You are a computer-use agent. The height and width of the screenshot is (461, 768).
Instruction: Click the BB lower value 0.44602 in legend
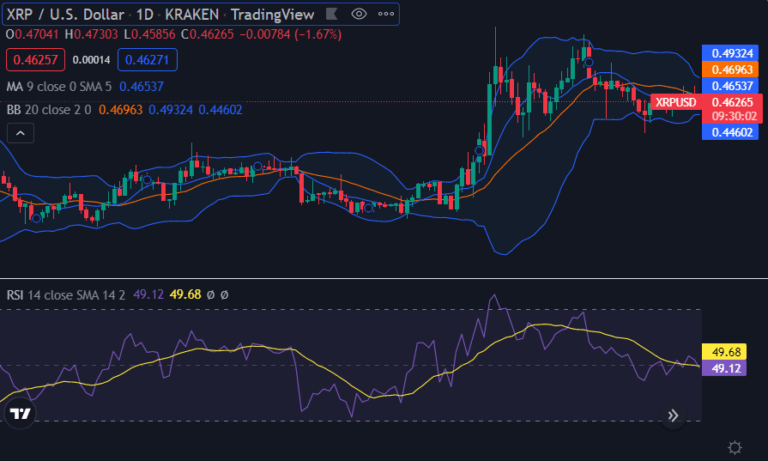click(x=220, y=110)
